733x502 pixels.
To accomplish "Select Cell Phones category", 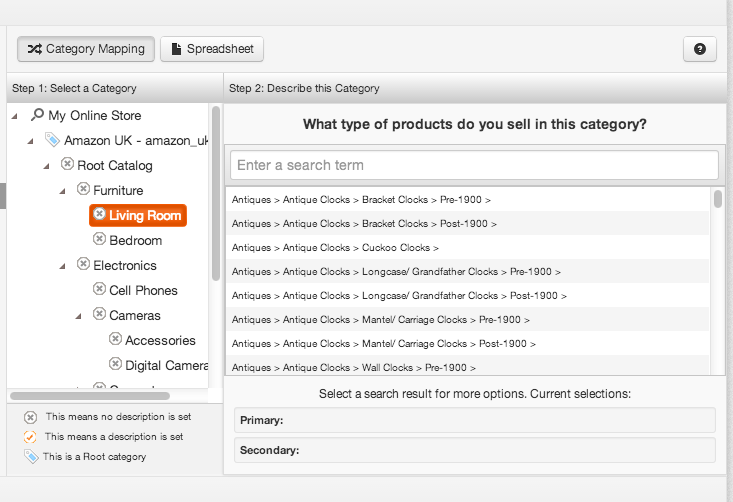I will [x=144, y=290].
